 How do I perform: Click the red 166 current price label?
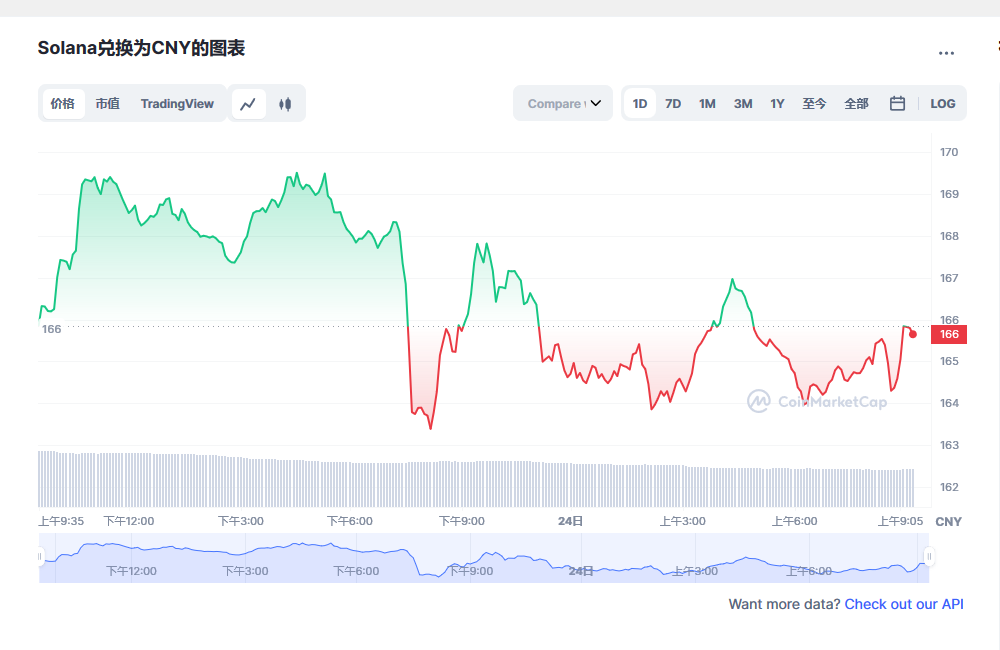(949, 334)
